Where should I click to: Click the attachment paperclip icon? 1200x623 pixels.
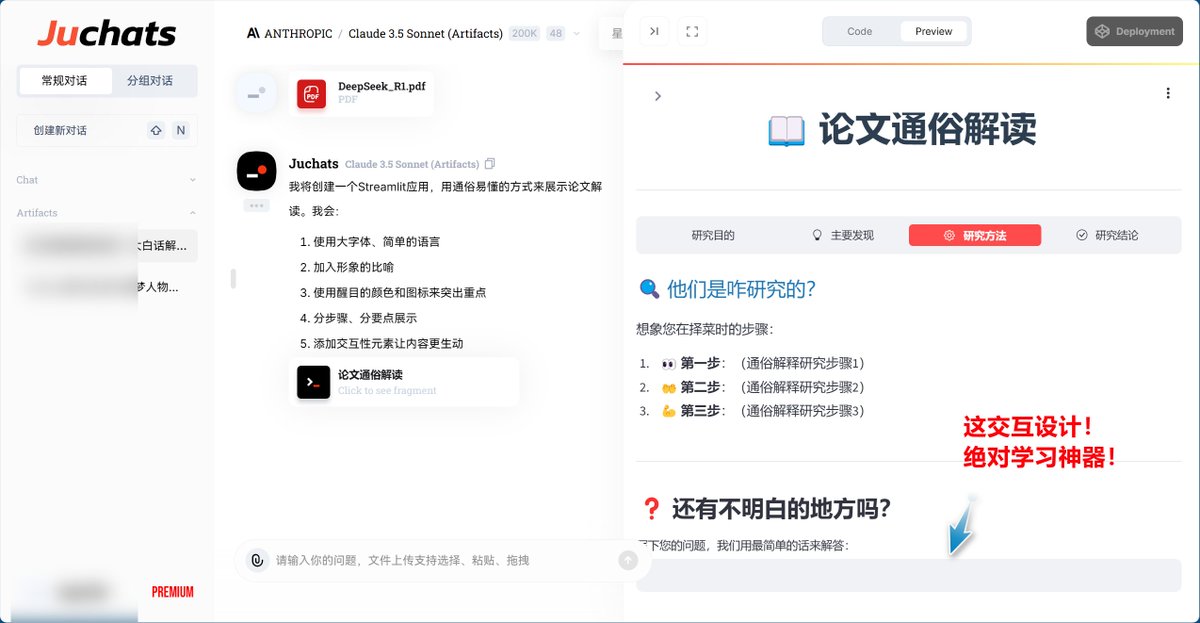click(x=257, y=560)
